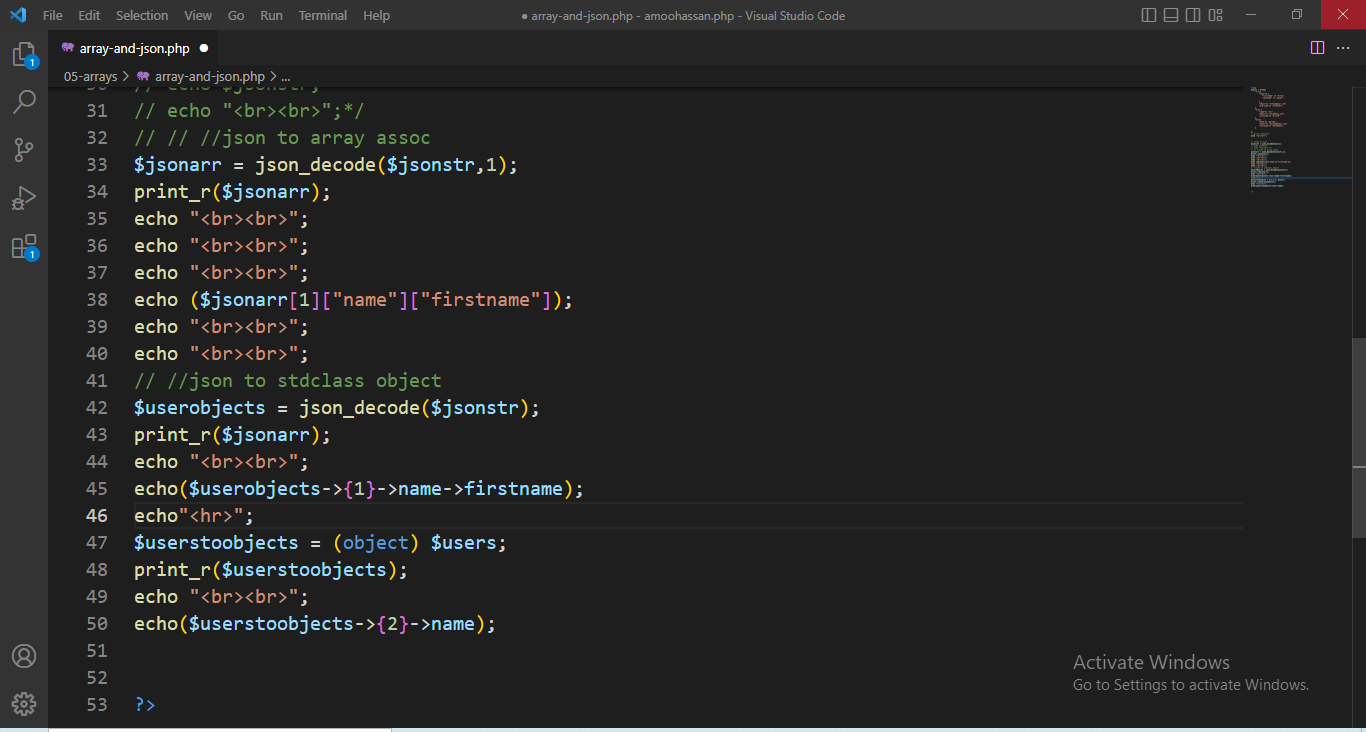Open Customize Layout button
The image size is (1366, 732).
(x=1216, y=15)
